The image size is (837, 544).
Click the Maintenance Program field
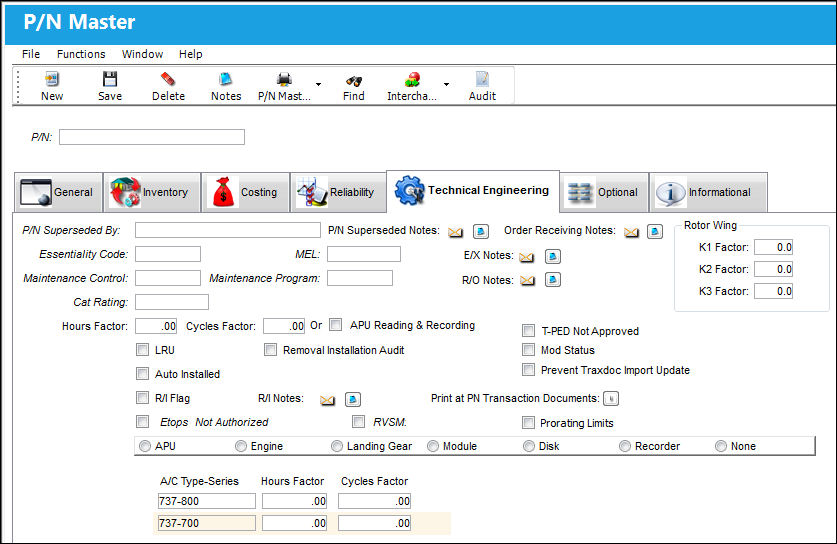[360, 278]
